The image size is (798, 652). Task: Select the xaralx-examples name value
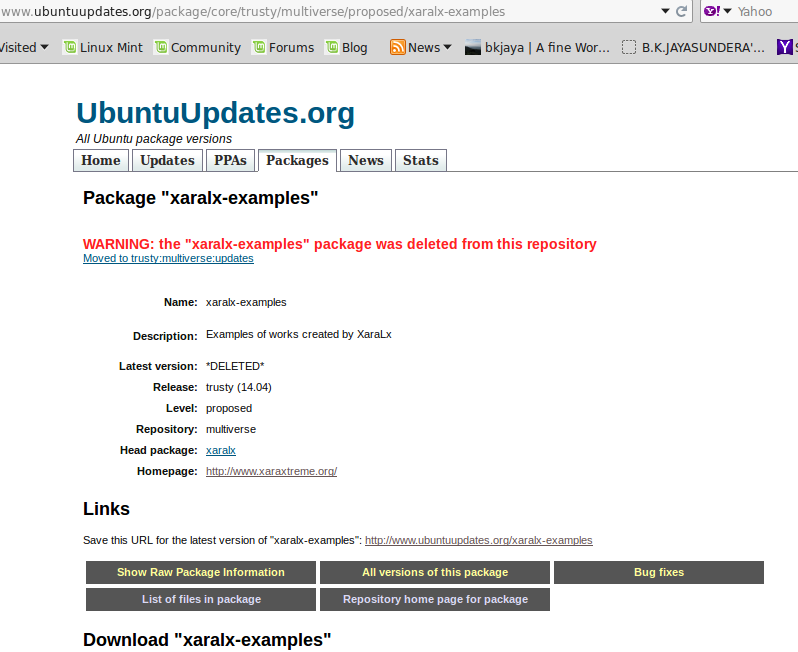(246, 302)
